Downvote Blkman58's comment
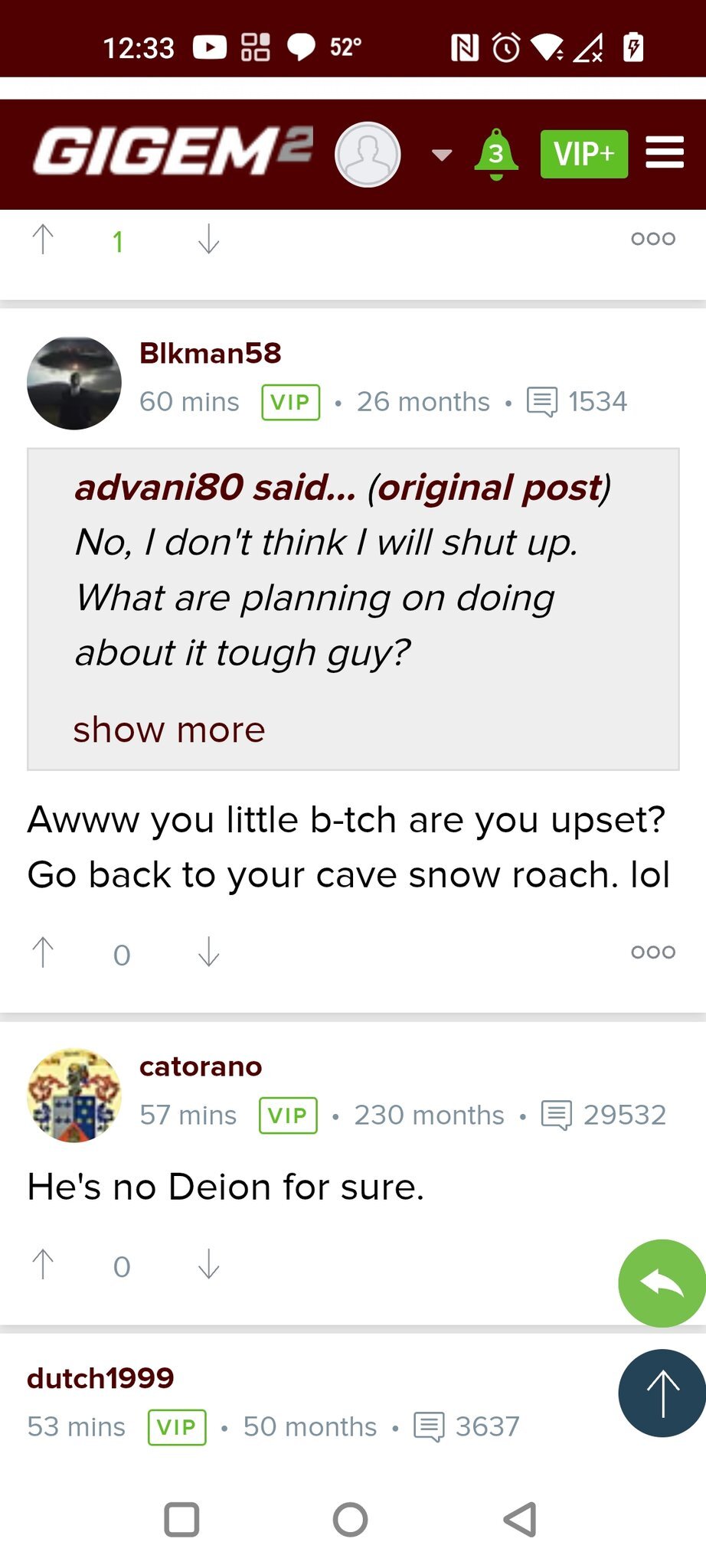The image size is (706, 1568). (x=208, y=953)
